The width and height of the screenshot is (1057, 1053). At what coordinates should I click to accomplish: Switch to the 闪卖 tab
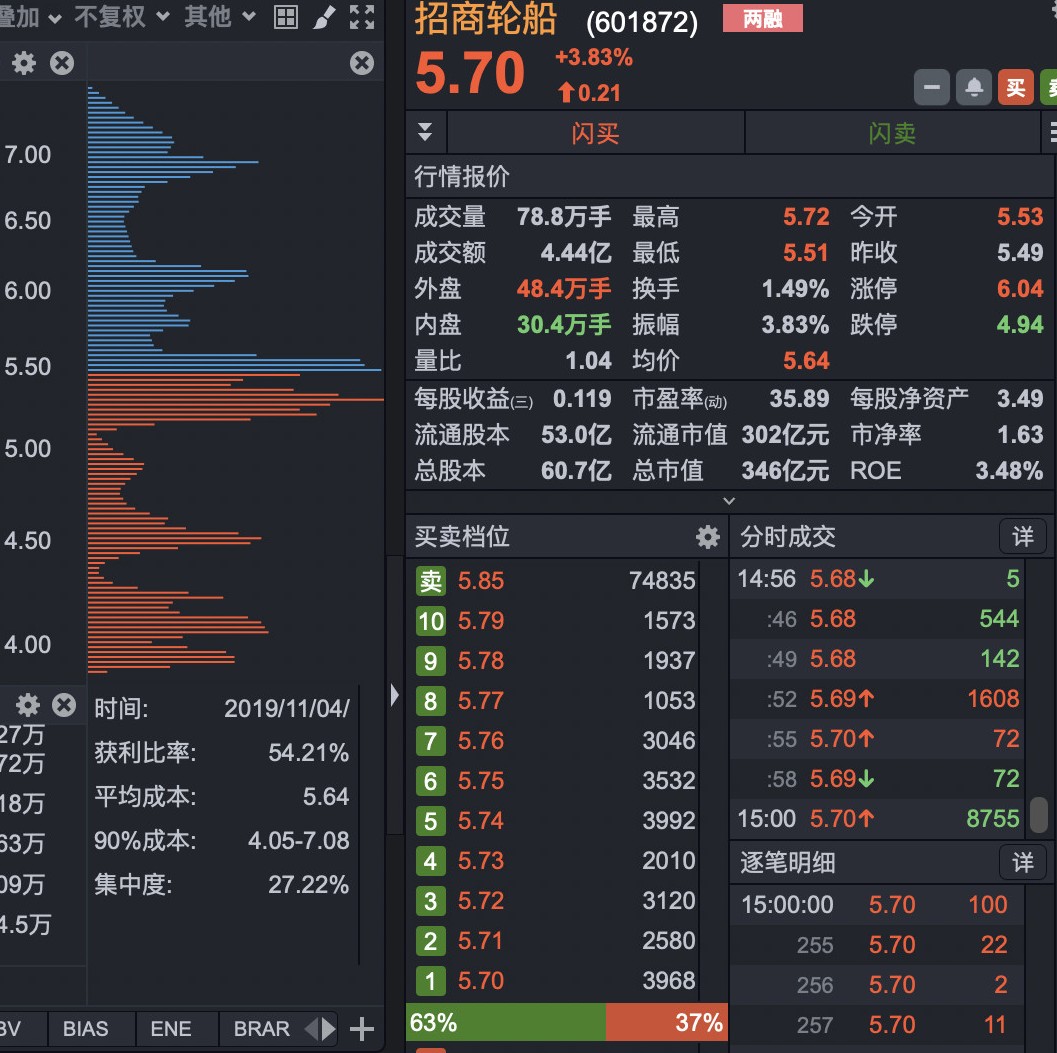pos(893,133)
